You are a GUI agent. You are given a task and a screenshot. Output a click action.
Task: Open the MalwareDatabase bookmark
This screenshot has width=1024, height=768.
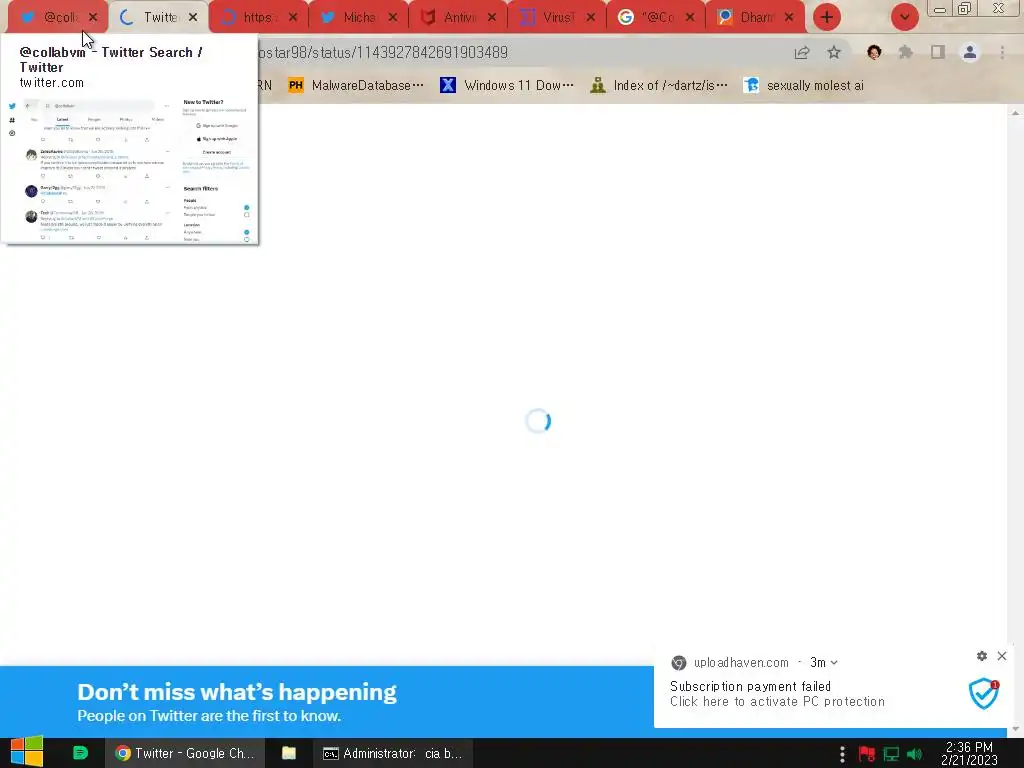(356, 86)
